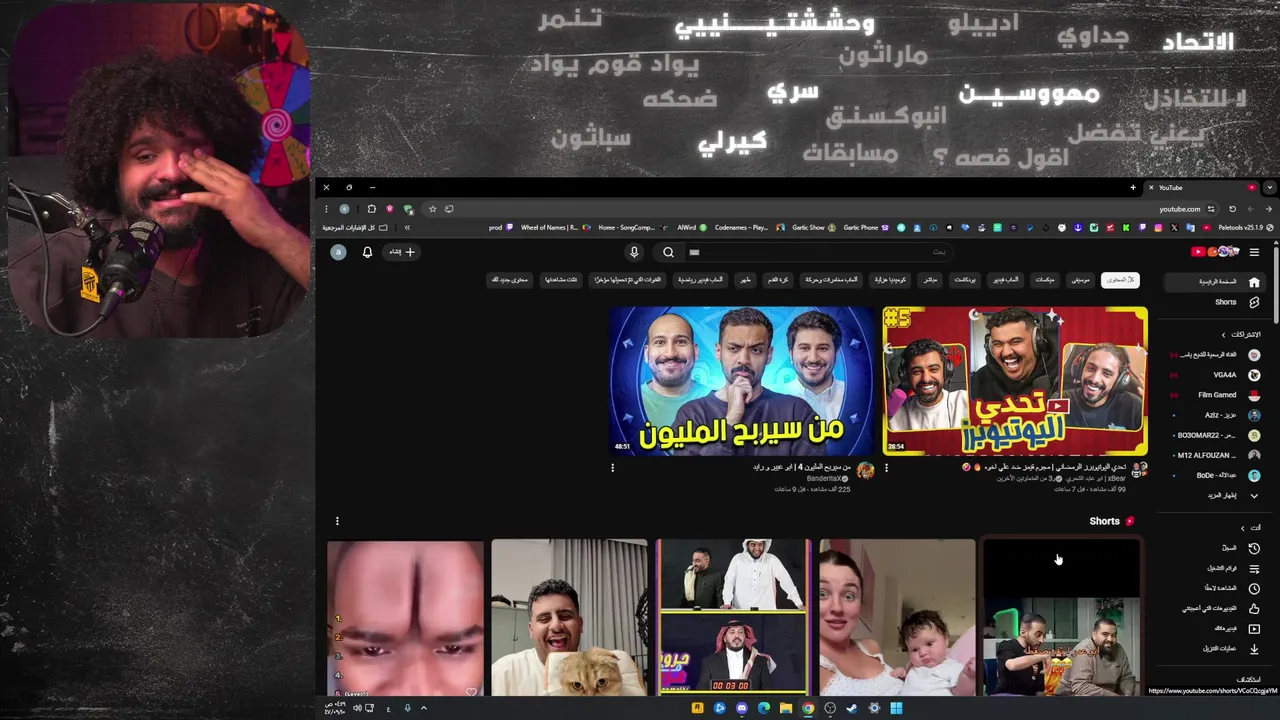Click the YouTube Home icon in sidebar
The image size is (1280, 720).
point(1254,282)
